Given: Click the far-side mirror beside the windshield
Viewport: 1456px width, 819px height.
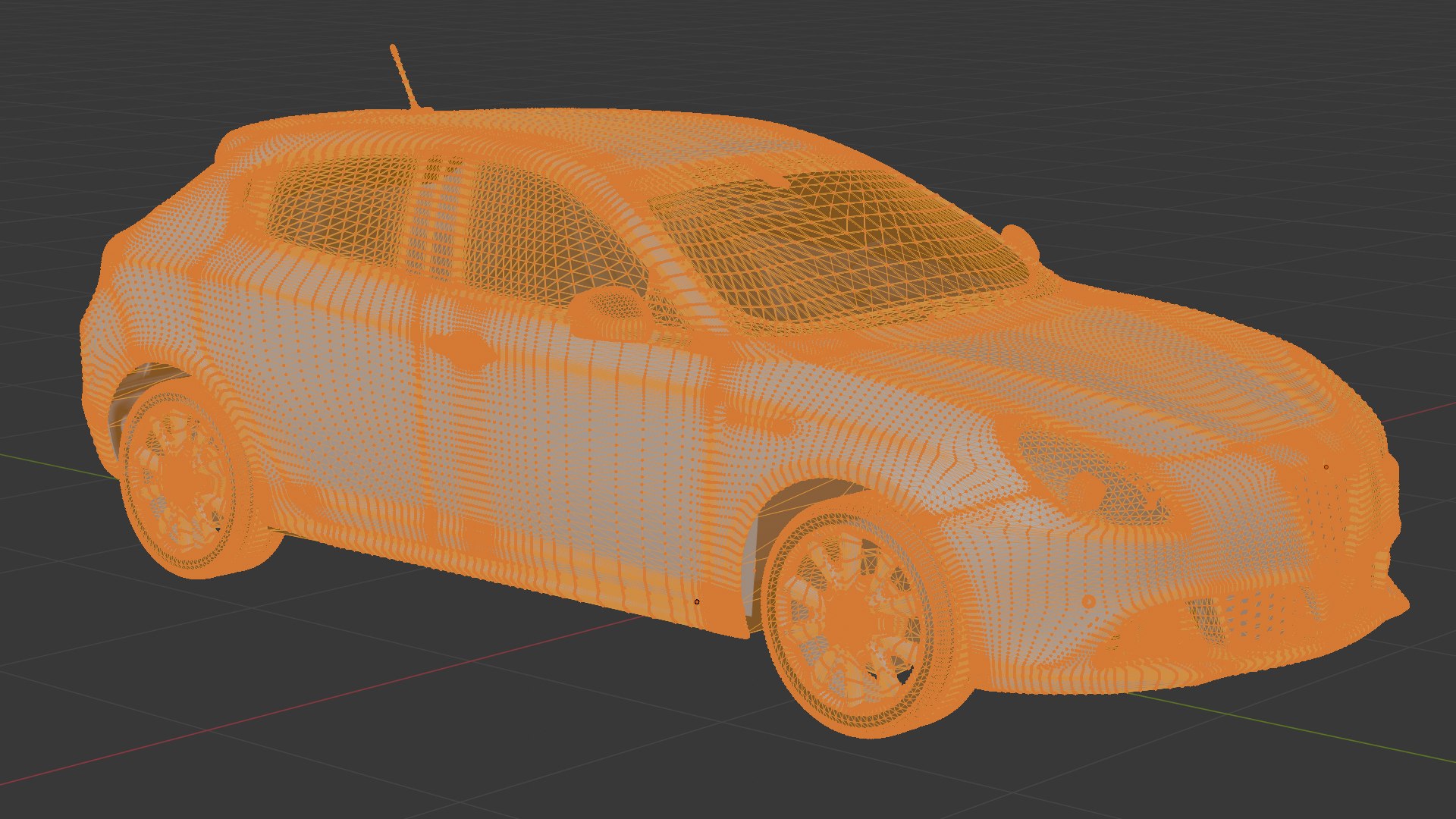Looking at the screenshot, I should (x=1020, y=242).
